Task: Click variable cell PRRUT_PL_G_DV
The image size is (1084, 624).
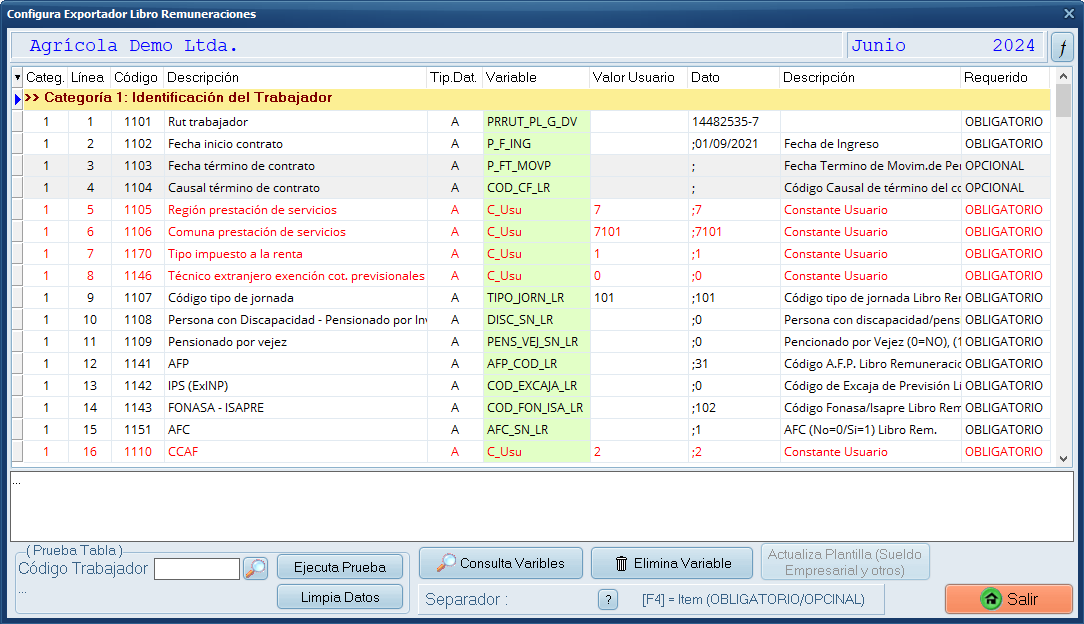Action: [x=536, y=122]
